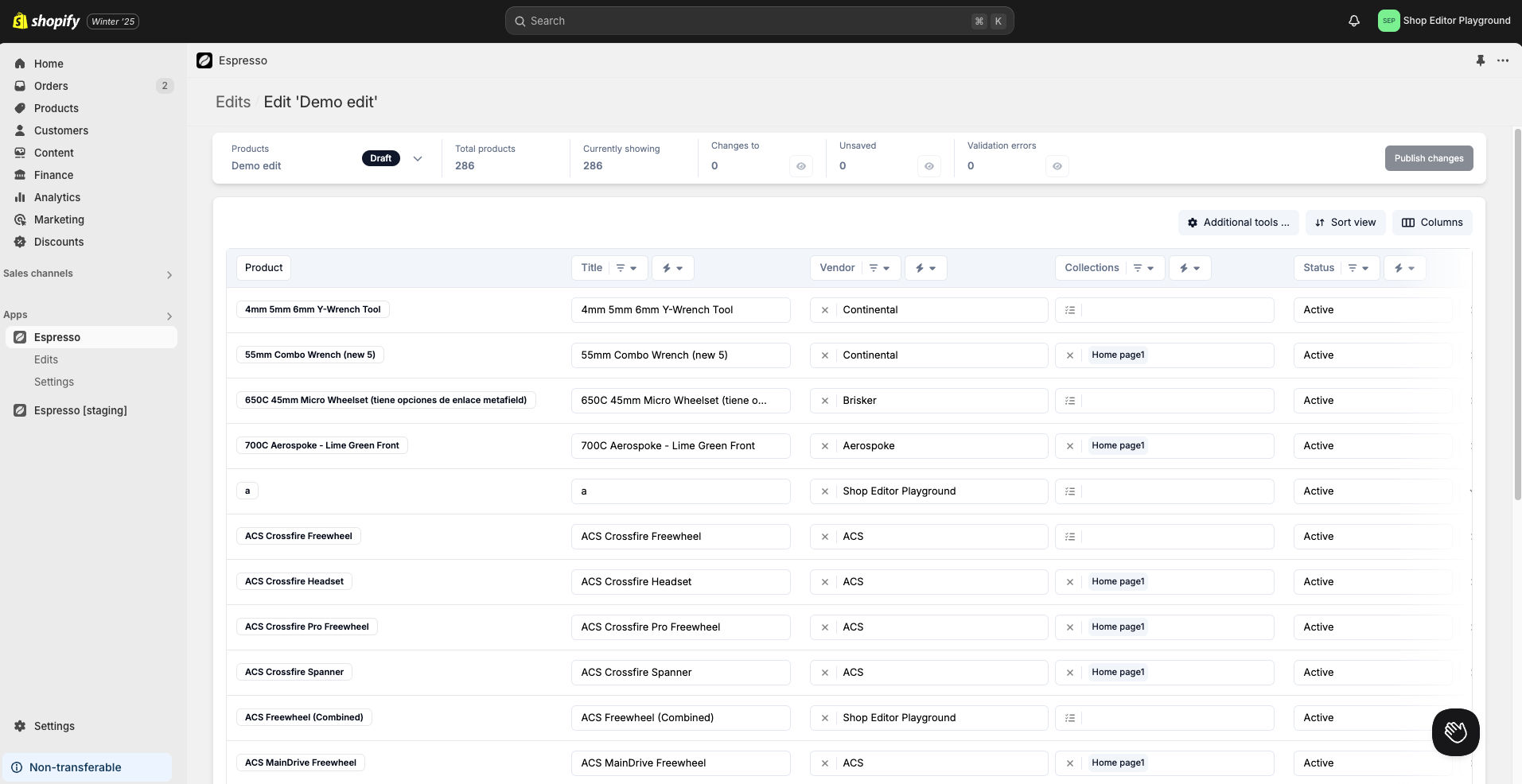
Task: Go to Edits under Espresso app
Action: coord(46,359)
